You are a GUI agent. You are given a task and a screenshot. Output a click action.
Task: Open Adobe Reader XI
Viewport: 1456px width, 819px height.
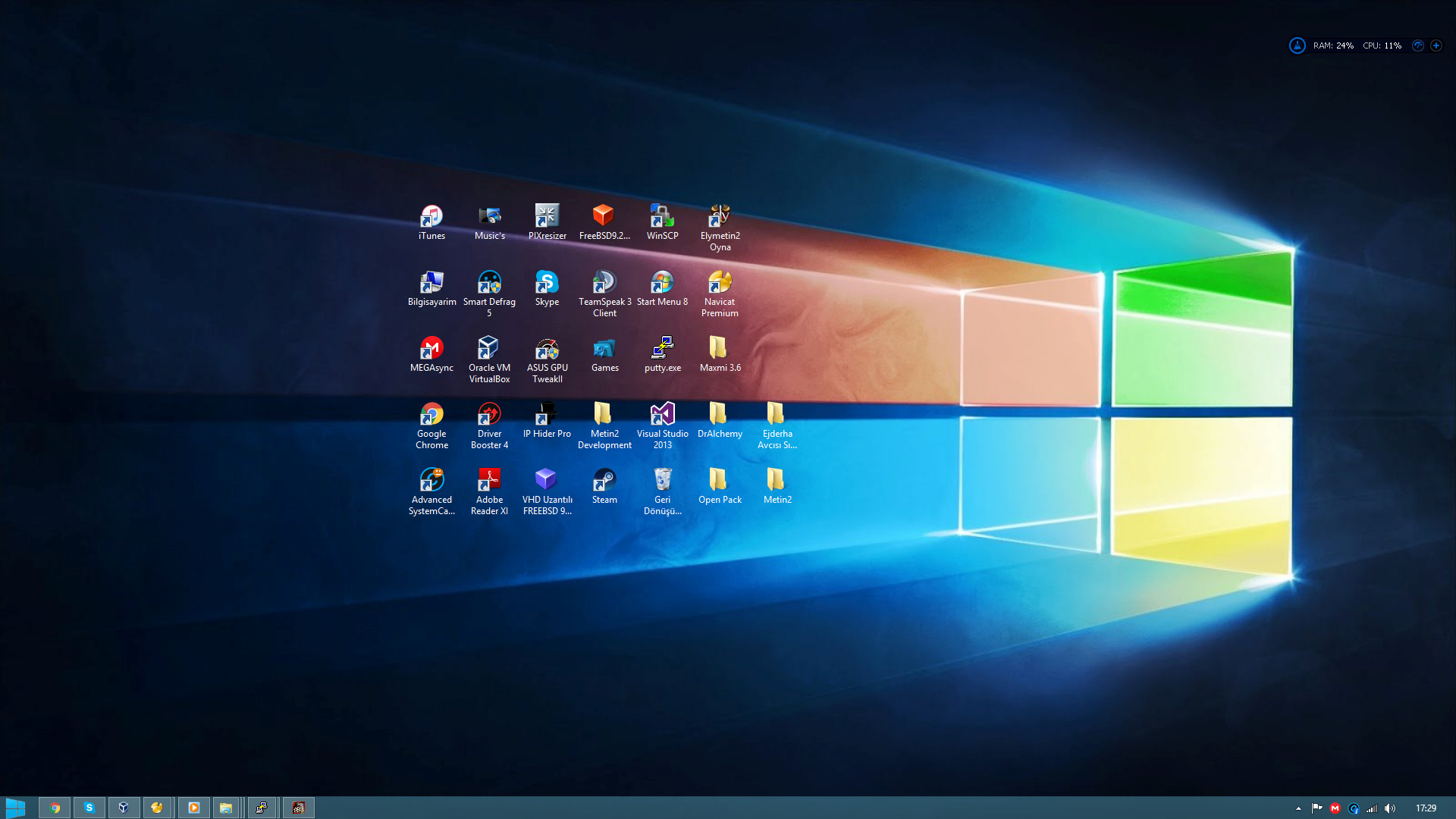[489, 491]
